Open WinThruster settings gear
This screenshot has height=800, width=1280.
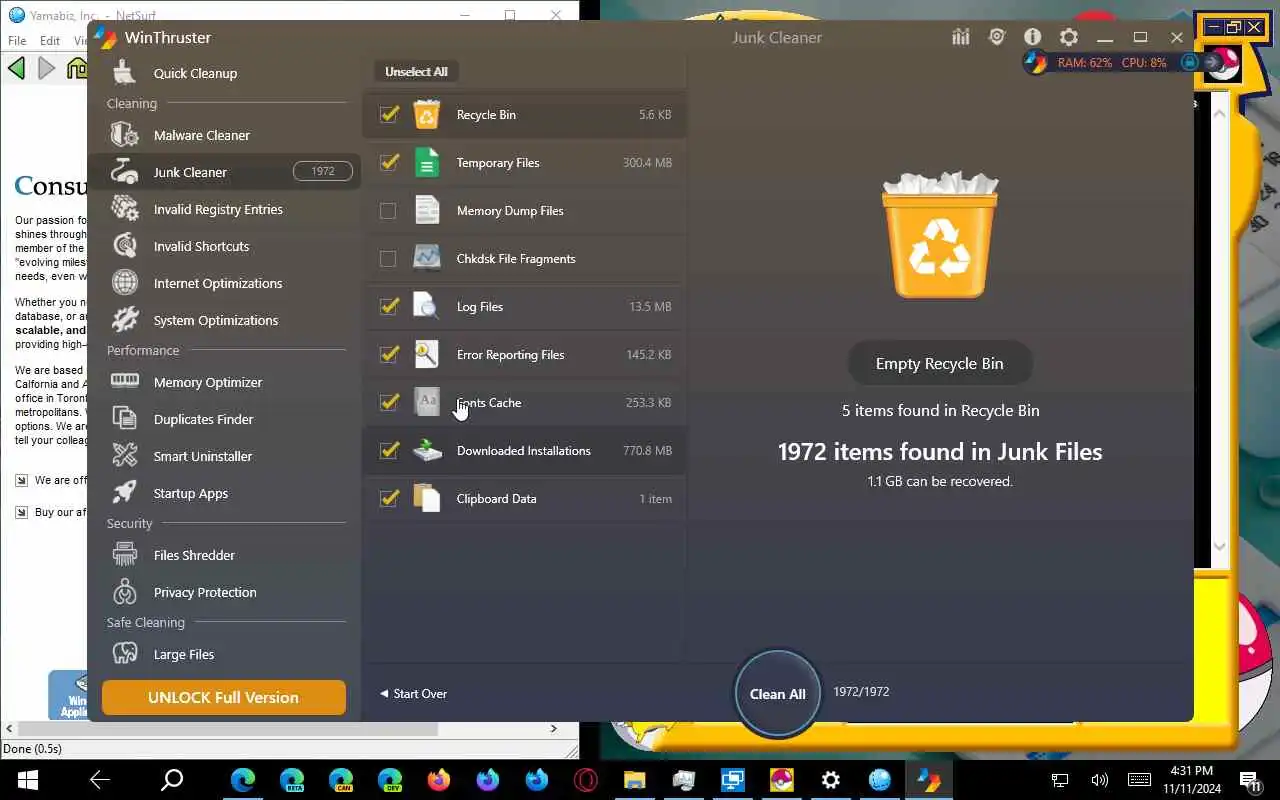click(x=1068, y=37)
